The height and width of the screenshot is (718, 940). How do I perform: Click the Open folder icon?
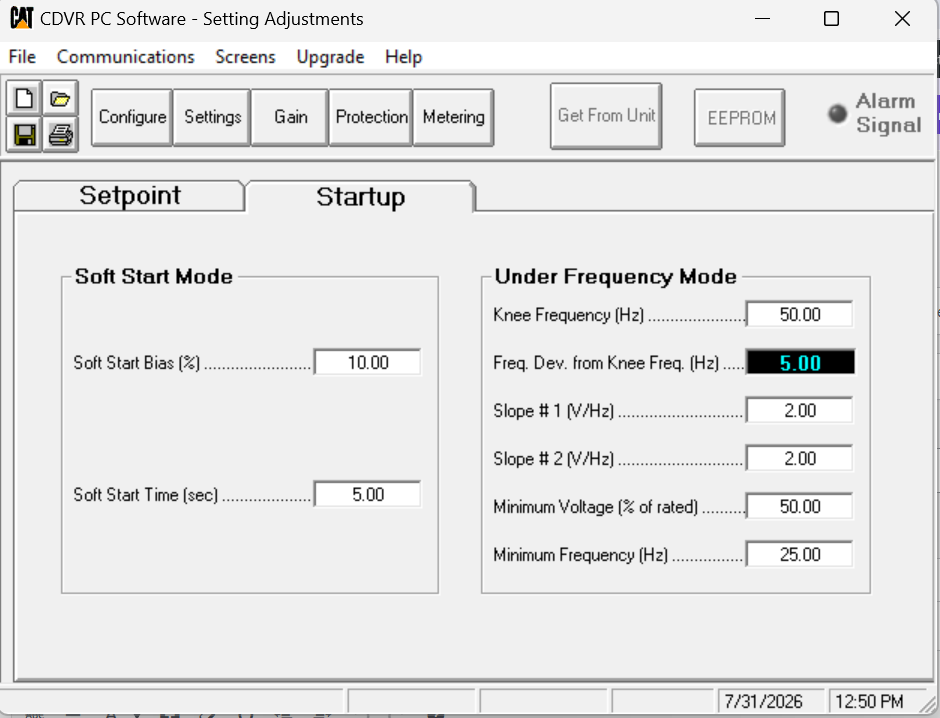[60, 98]
